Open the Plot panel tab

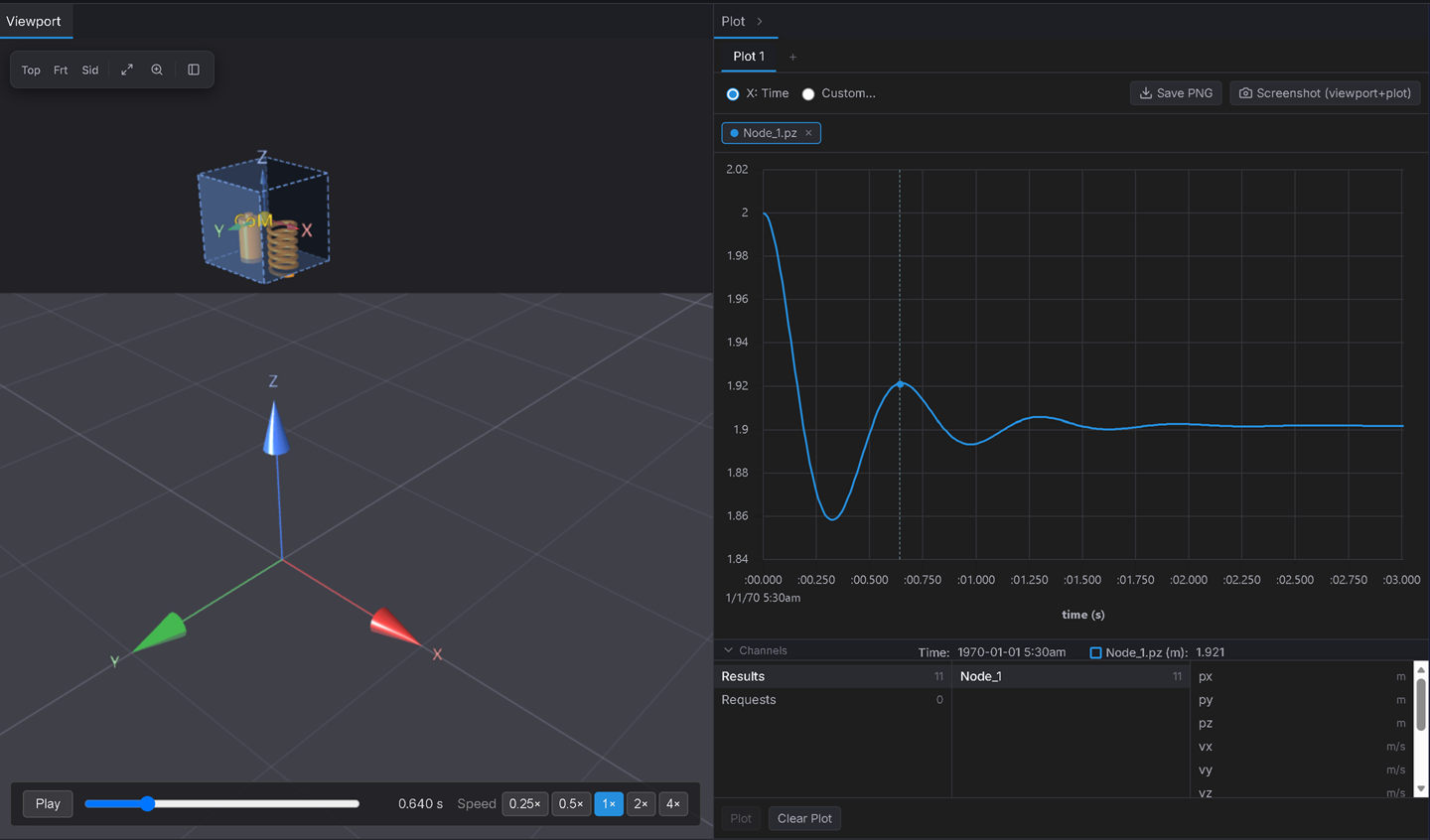click(x=733, y=21)
